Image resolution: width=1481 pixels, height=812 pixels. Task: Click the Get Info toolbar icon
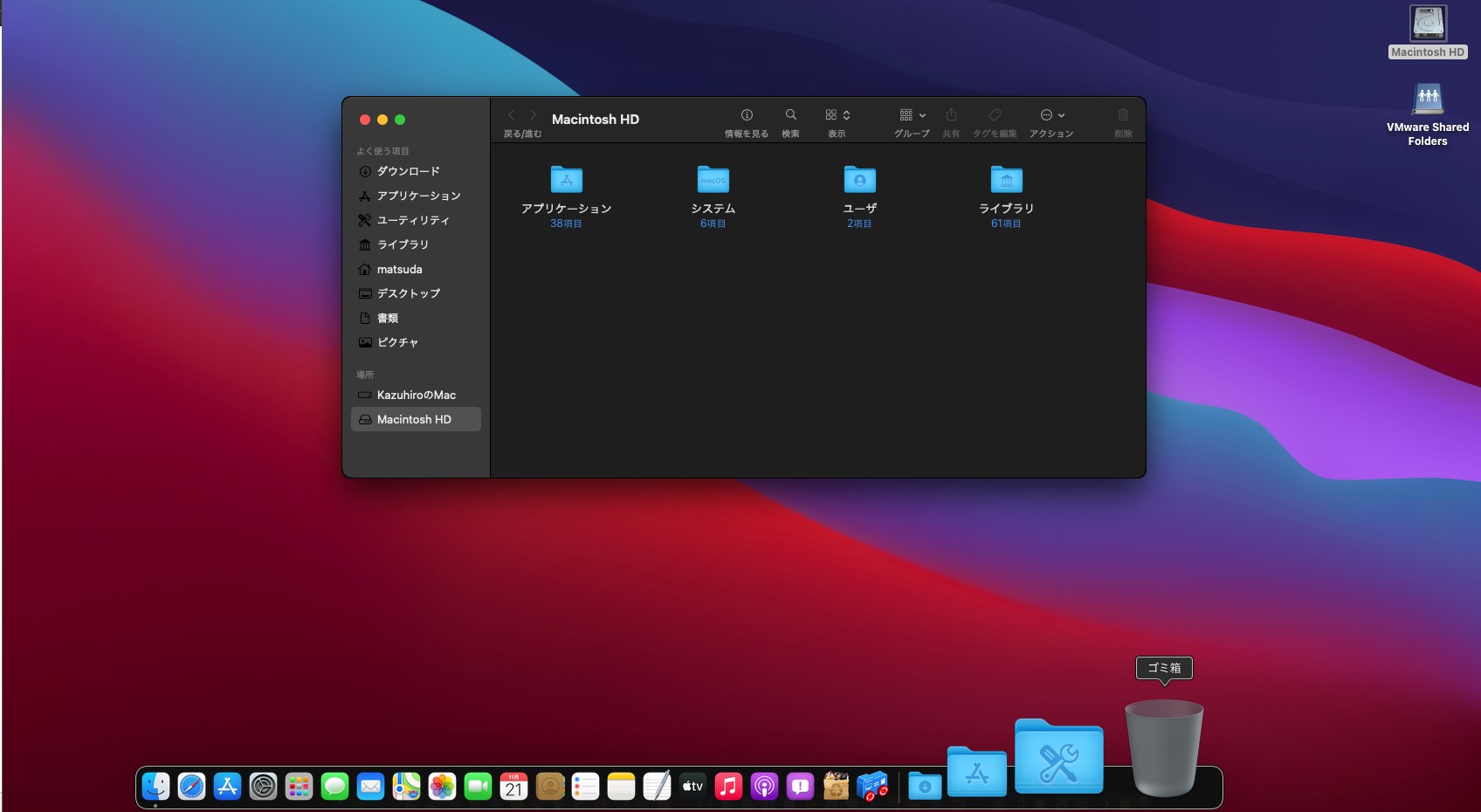click(x=747, y=115)
